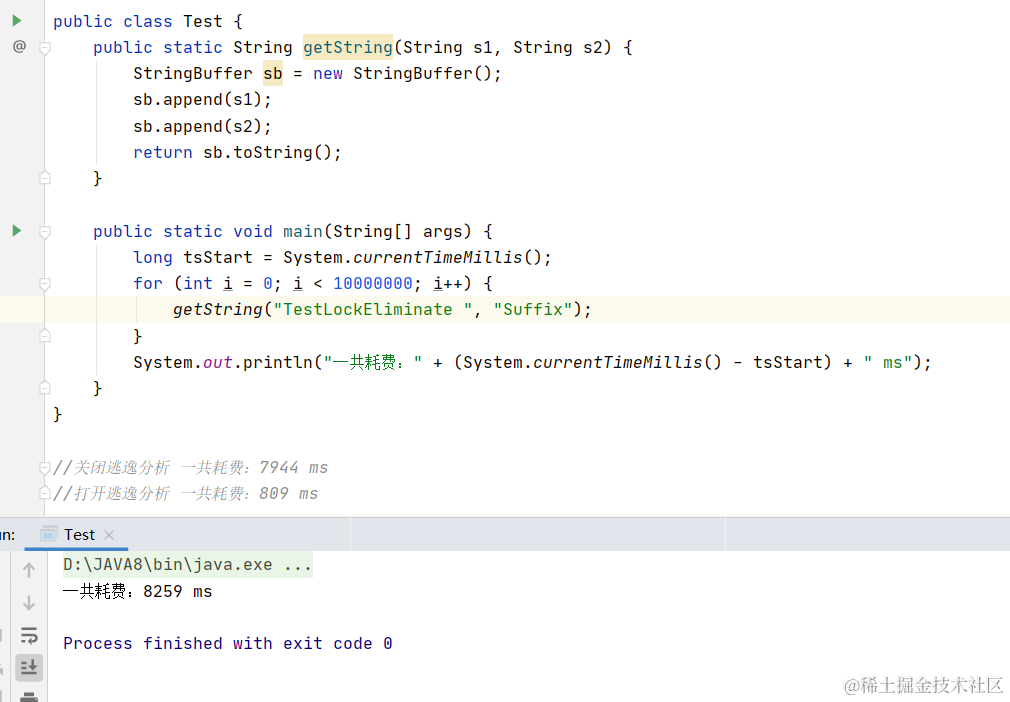Click main method name in declaration
This screenshot has height=702, width=1010.
click(303, 231)
